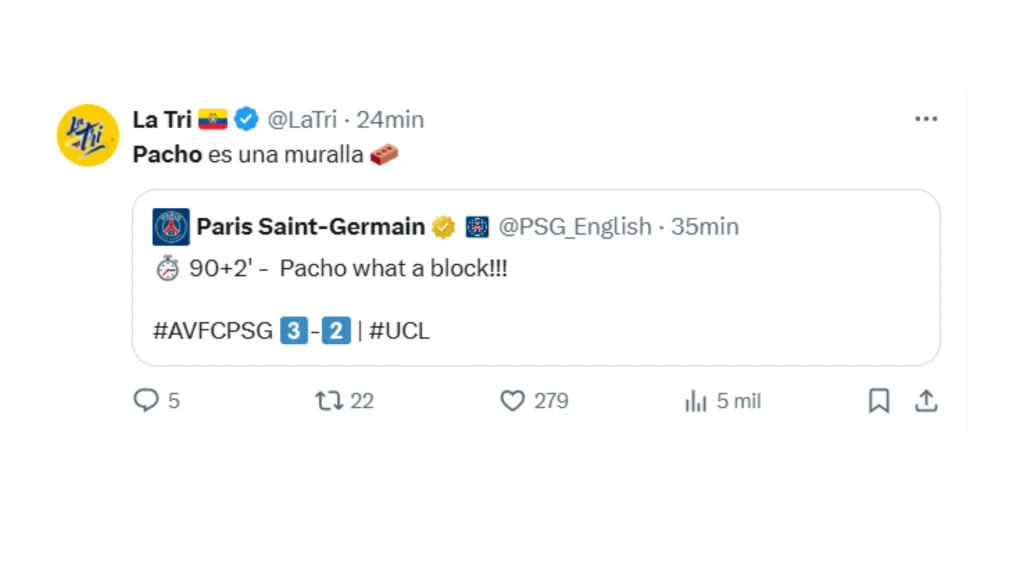The width and height of the screenshot is (1024, 576).
Task: Like the tweet with heart icon
Action: click(x=512, y=401)
